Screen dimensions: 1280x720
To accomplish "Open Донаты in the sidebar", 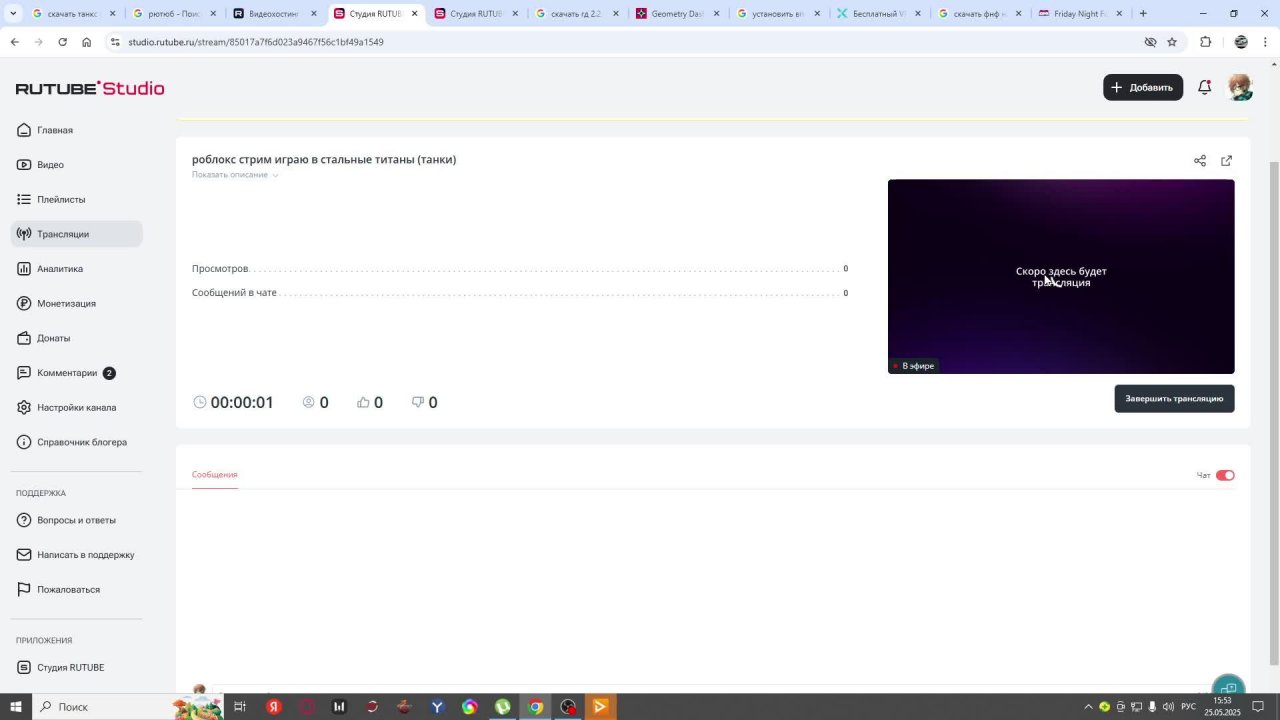I will (x=76, y=338).
